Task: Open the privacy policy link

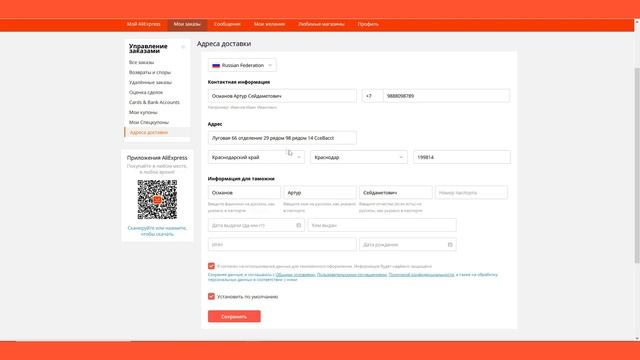Action: tap(421, 275)
